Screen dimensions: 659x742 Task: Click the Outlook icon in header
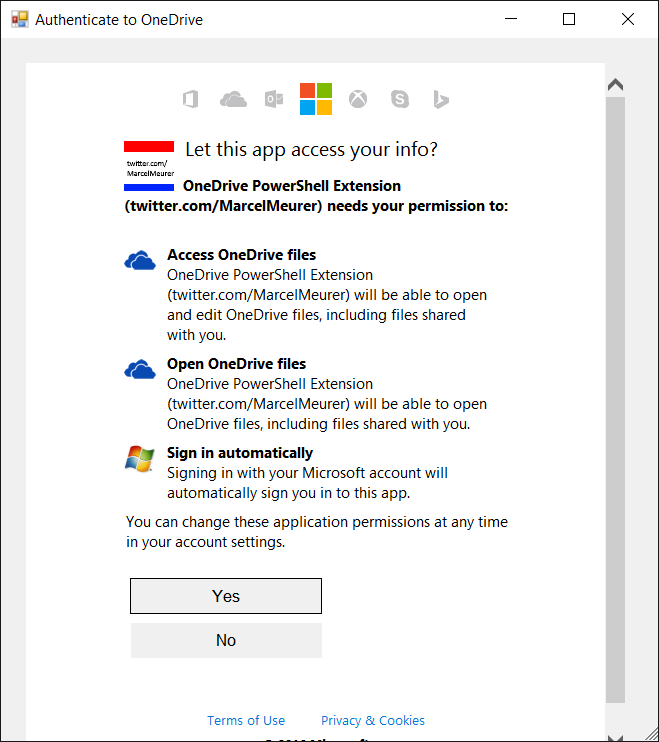(x=274, y=99)
